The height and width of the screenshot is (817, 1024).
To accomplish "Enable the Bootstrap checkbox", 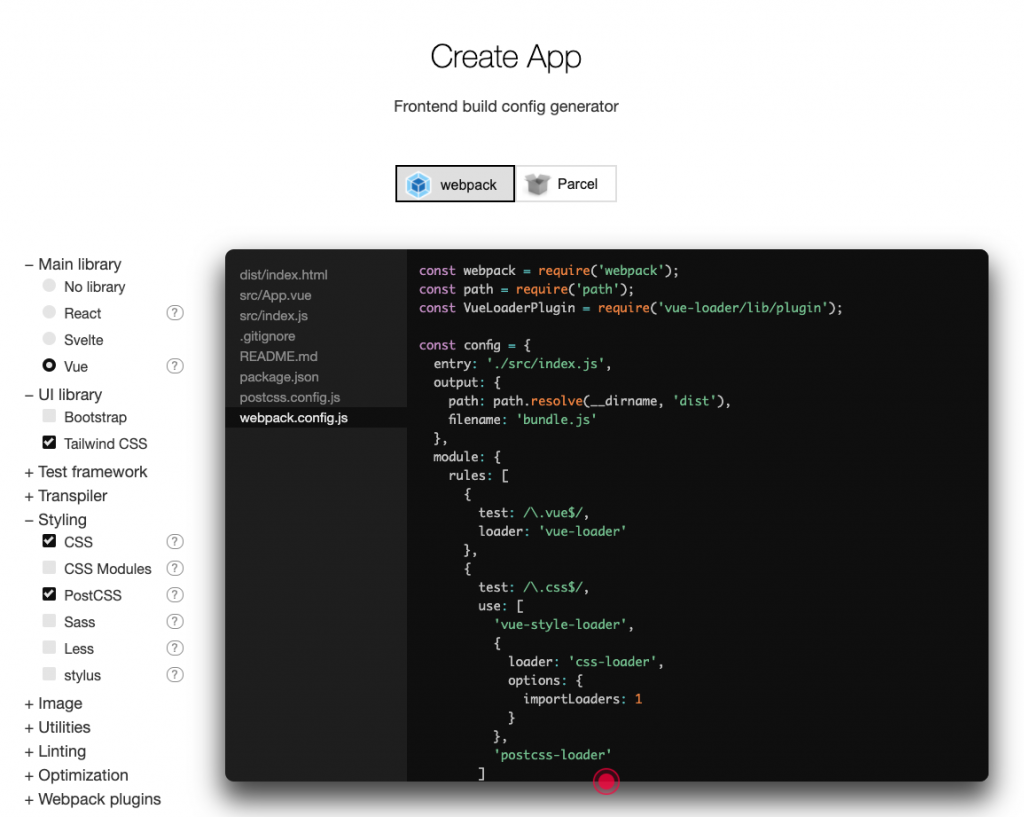I will 49,416.
